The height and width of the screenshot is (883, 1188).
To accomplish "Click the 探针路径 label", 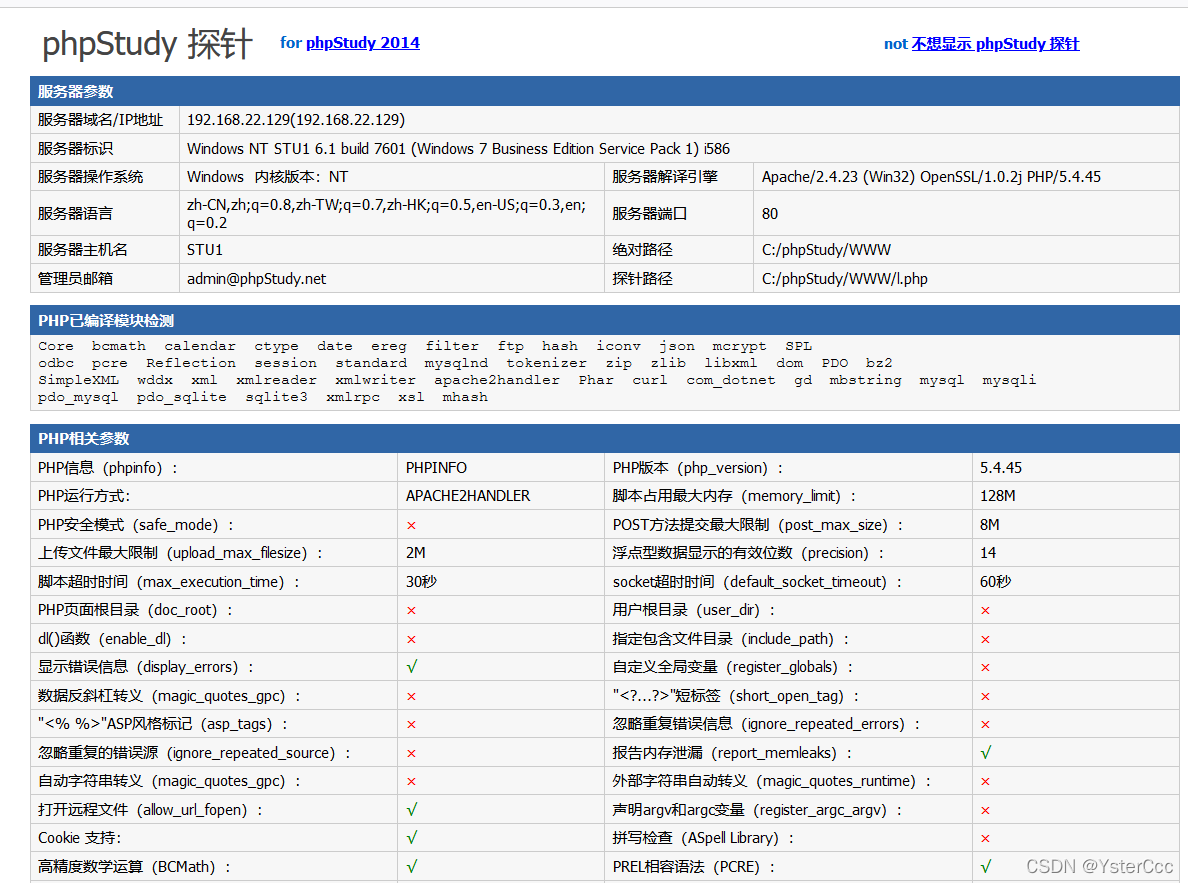I will point(642,278).
